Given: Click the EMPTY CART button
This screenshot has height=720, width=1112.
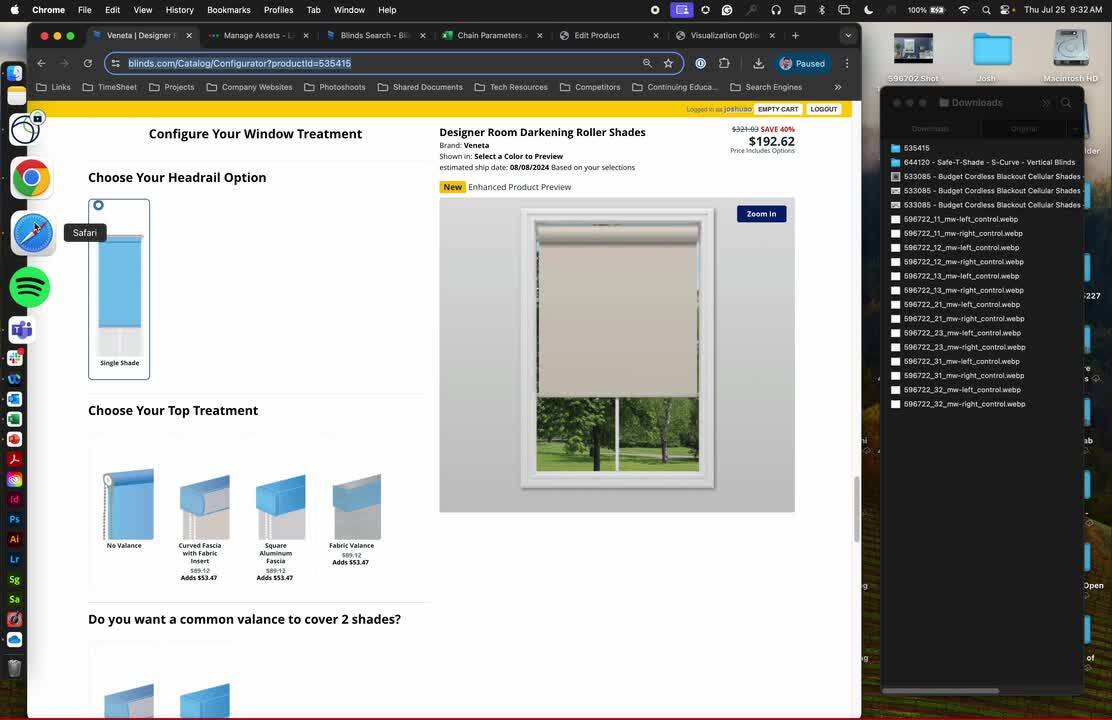Looking at the screenshot, I should pyautogui.click(x=778, y=109).
